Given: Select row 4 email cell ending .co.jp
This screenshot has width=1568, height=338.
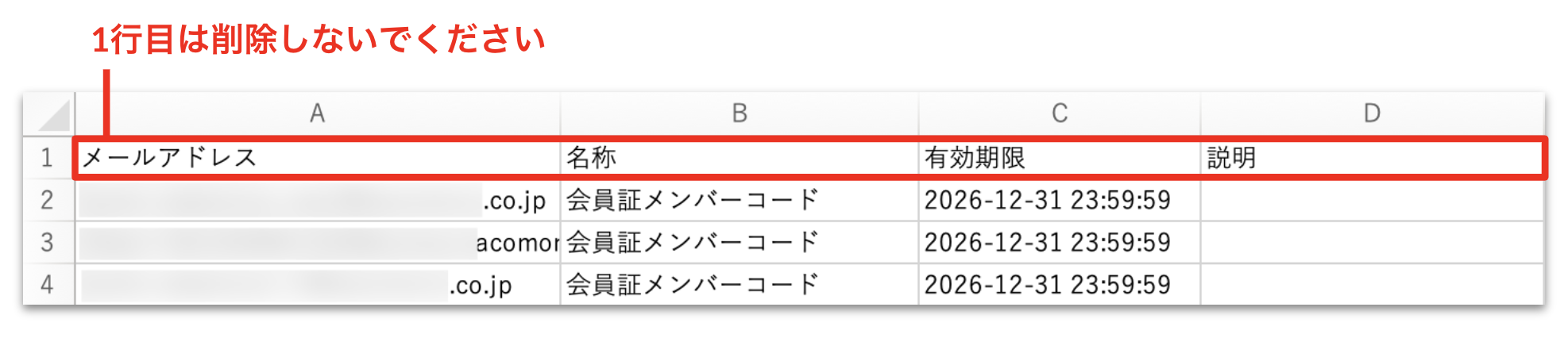Looking at the screenshot, I should click(x=318, y=284).
